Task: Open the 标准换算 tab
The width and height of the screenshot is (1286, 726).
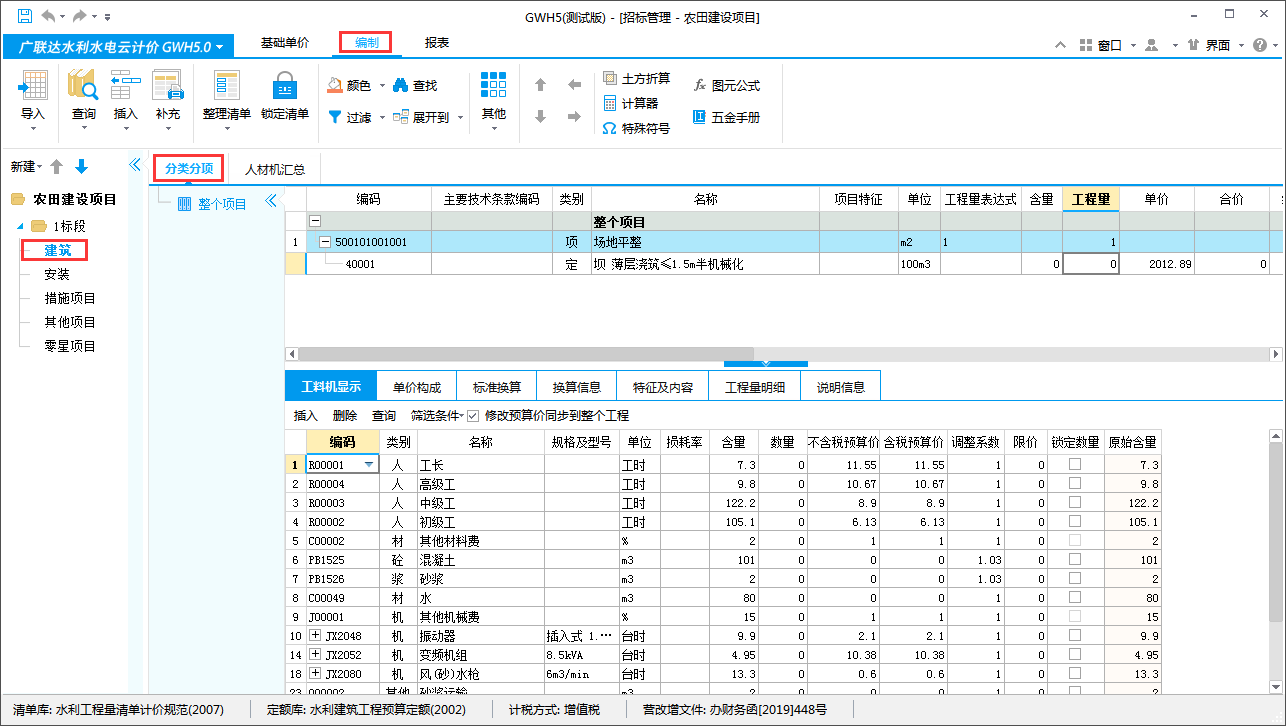Action: tap(497, 387)
